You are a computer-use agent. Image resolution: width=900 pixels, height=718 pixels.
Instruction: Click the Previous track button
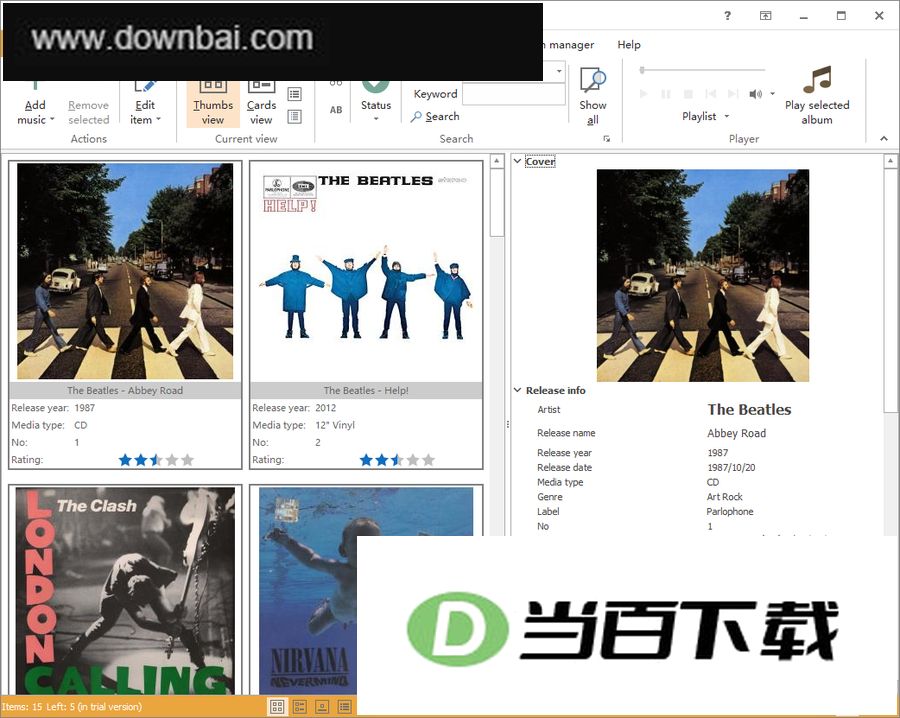click(x=711, y=94)
